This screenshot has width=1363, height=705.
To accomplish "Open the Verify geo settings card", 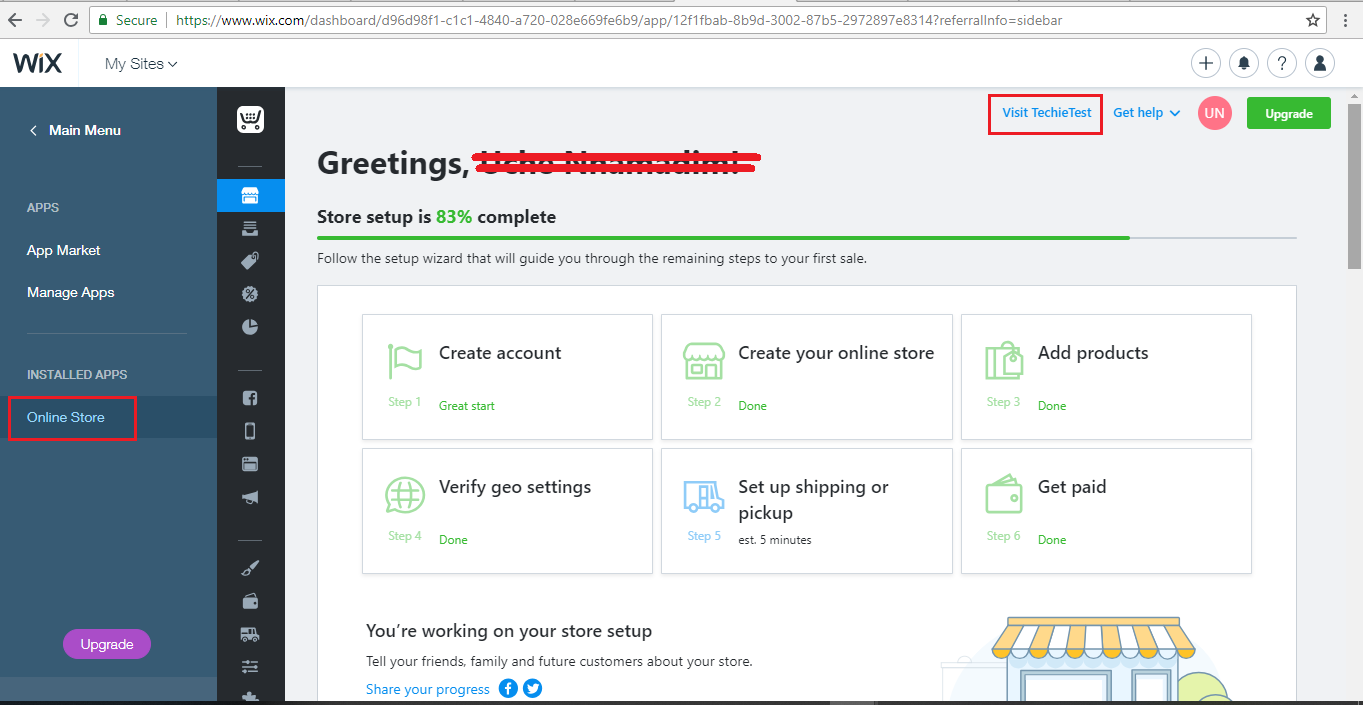I will [507, 511].
